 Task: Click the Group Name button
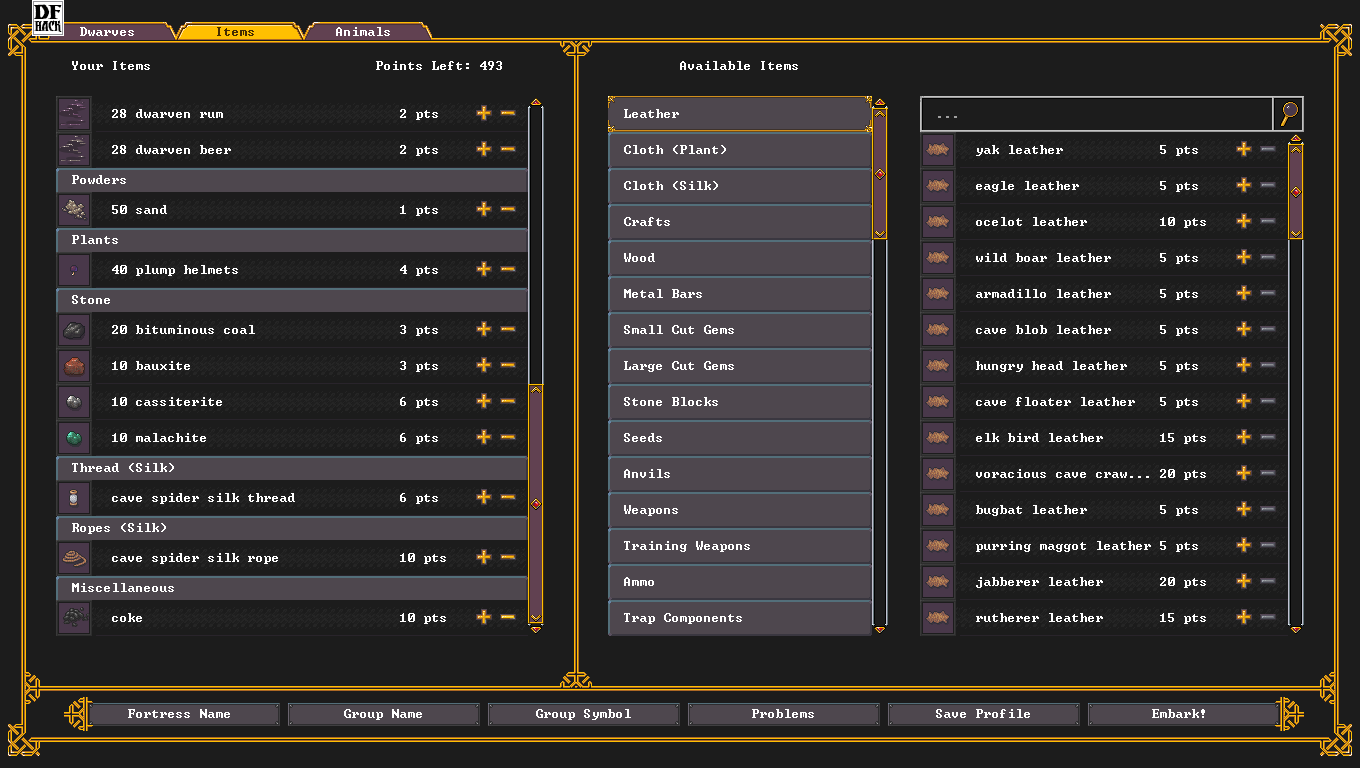(383, 714)
